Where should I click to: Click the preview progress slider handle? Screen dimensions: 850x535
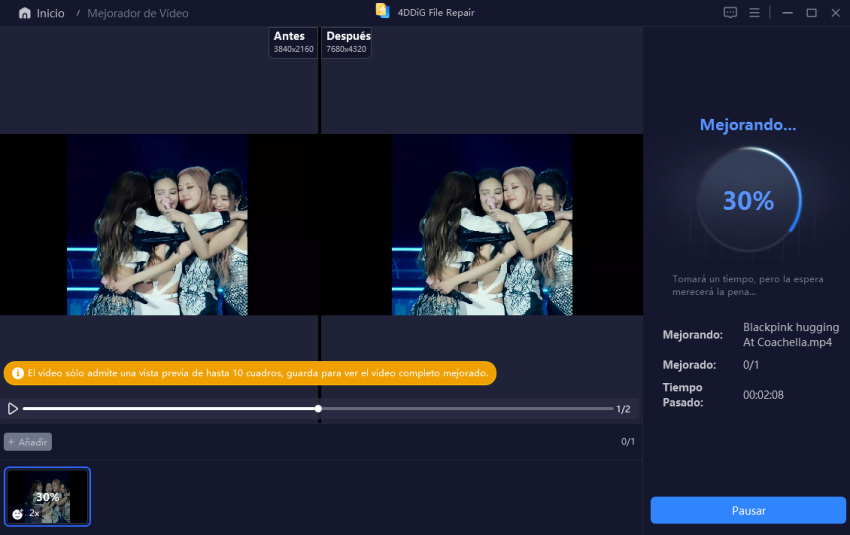click(318, 409)
